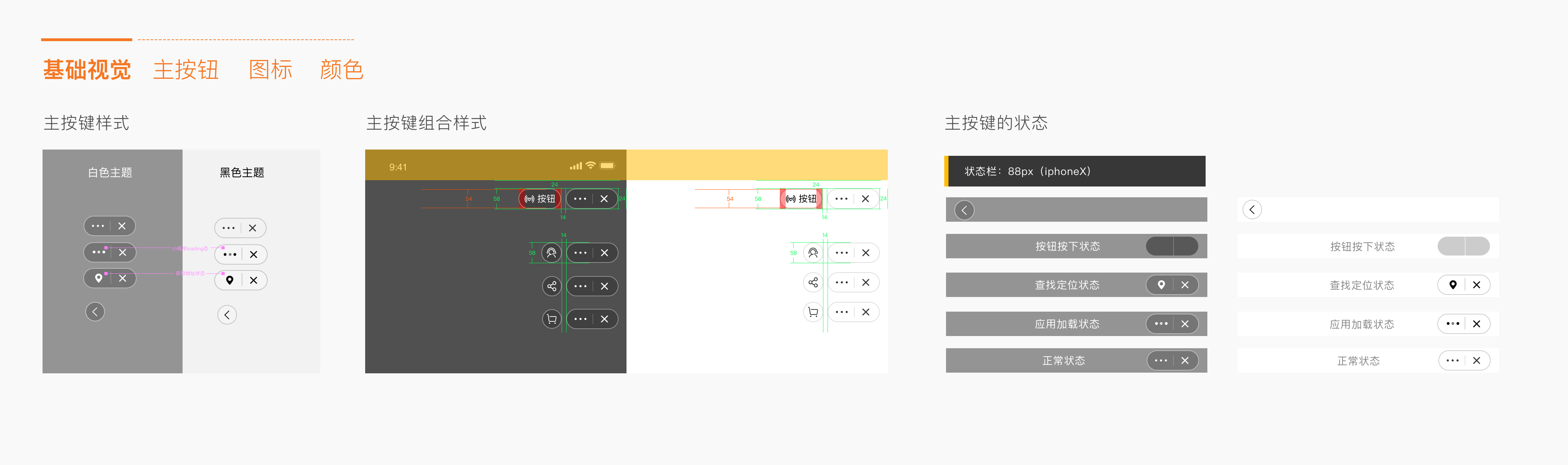Click the shopping cart icon in light mockup
The image size is (1568, 465).
tap(813, 312)
